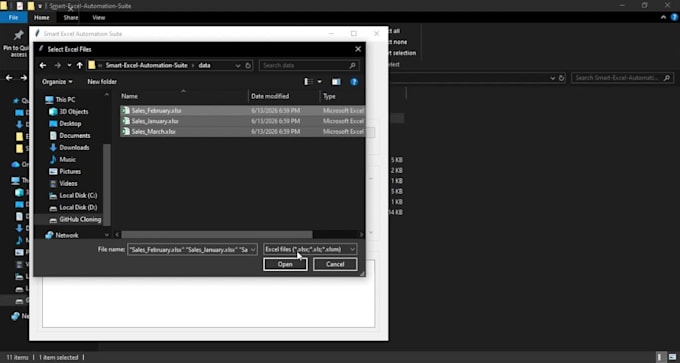Select Sales_February.xlsx file
The width and height of the screenshot is (680, 363).
[x=242, y=111]
